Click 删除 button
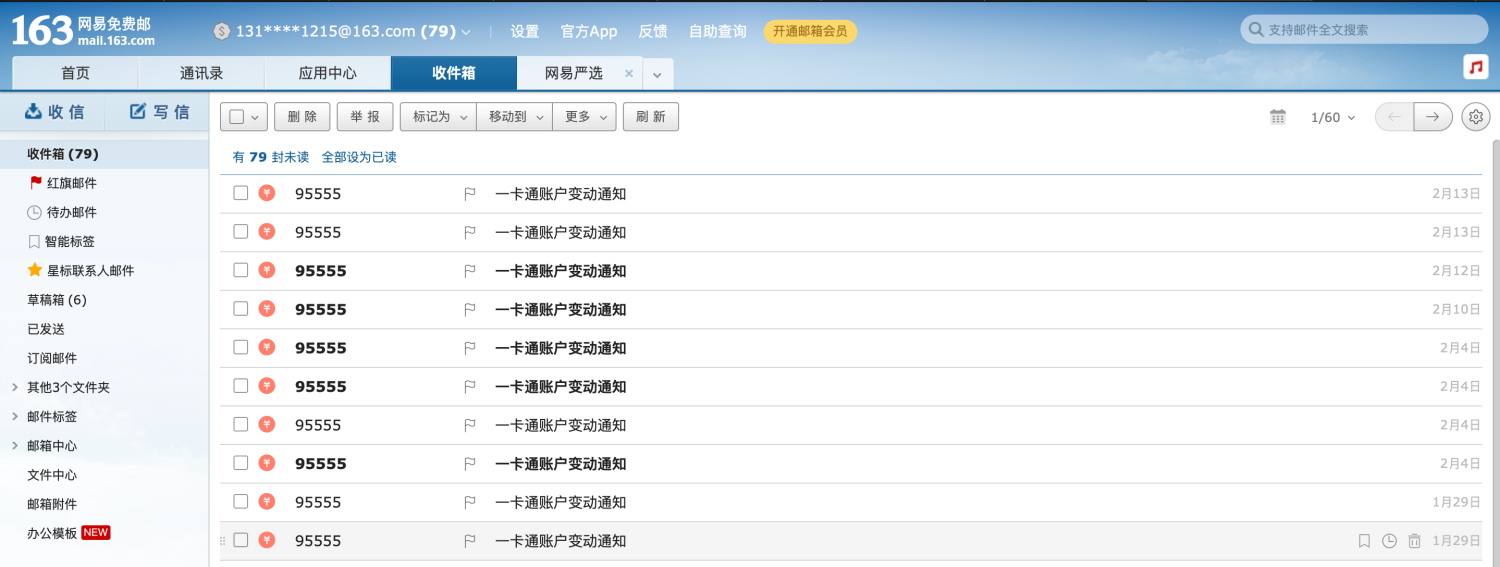The image size is (1500, 567). tap(302, 117)
